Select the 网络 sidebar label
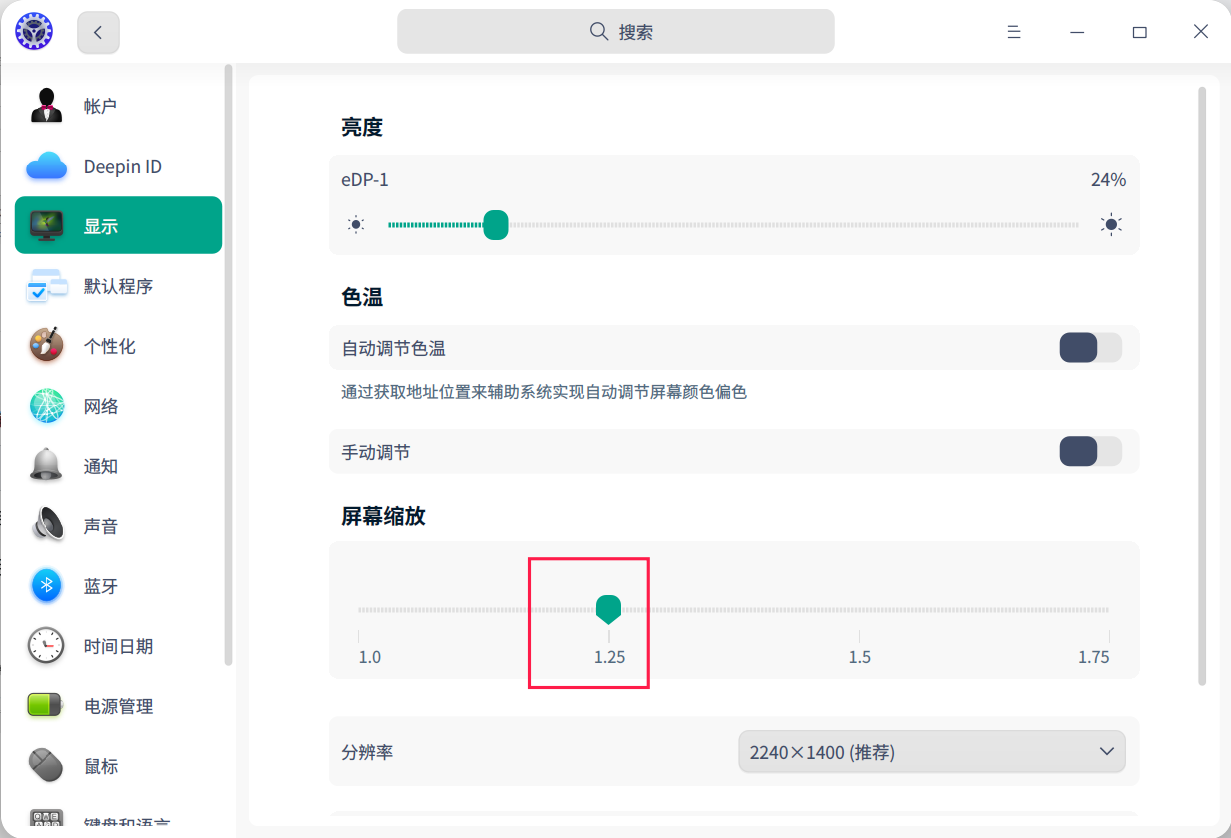 coord(101,406)
